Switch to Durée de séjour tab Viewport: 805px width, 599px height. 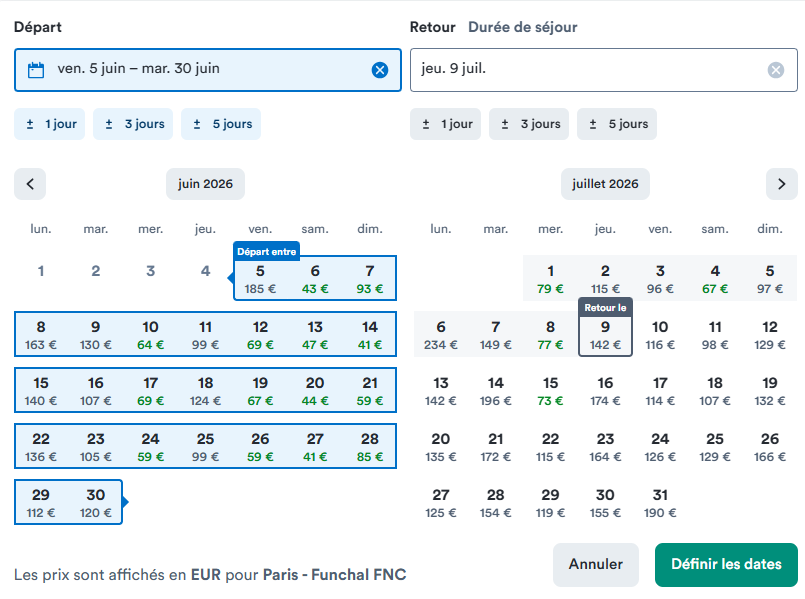523,27
